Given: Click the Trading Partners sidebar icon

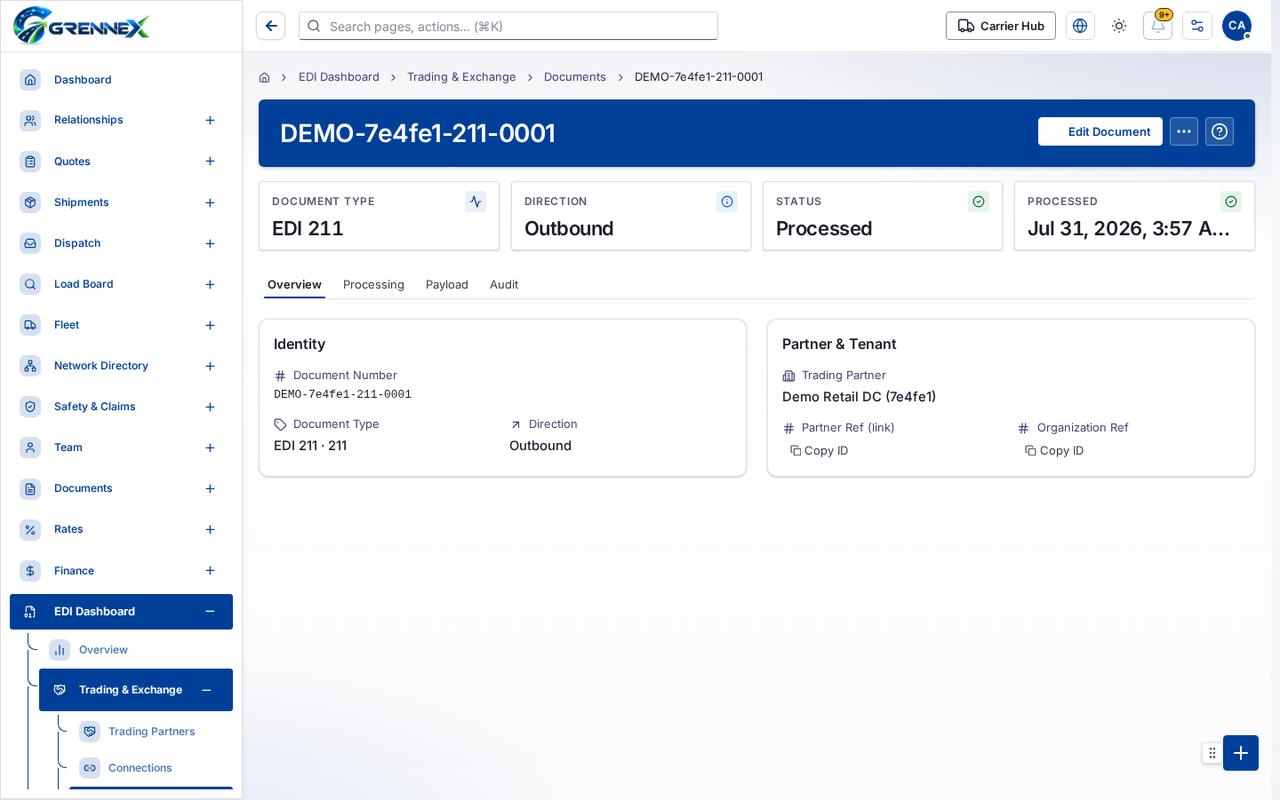Looking at the screenshot, I should point(90,731).
